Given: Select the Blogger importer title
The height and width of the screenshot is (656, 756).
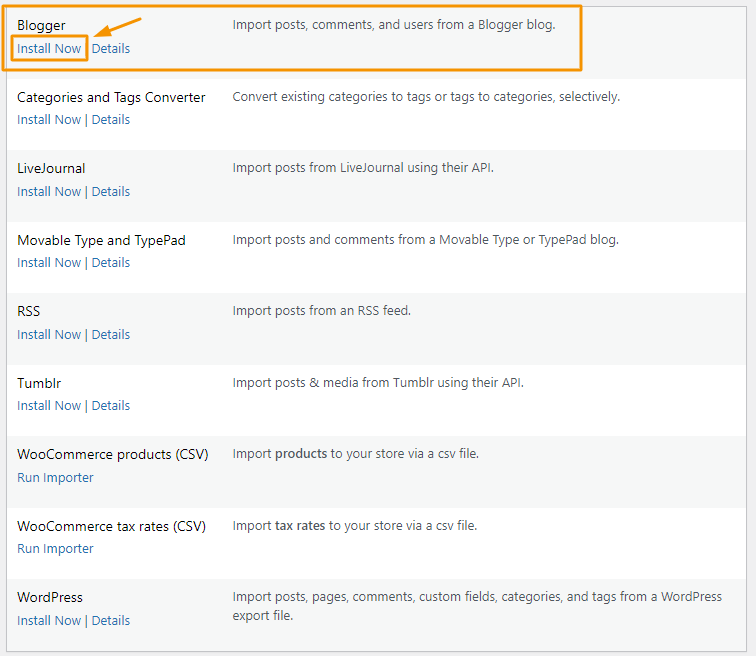Looking at the screenshot, I should point(41,26).
